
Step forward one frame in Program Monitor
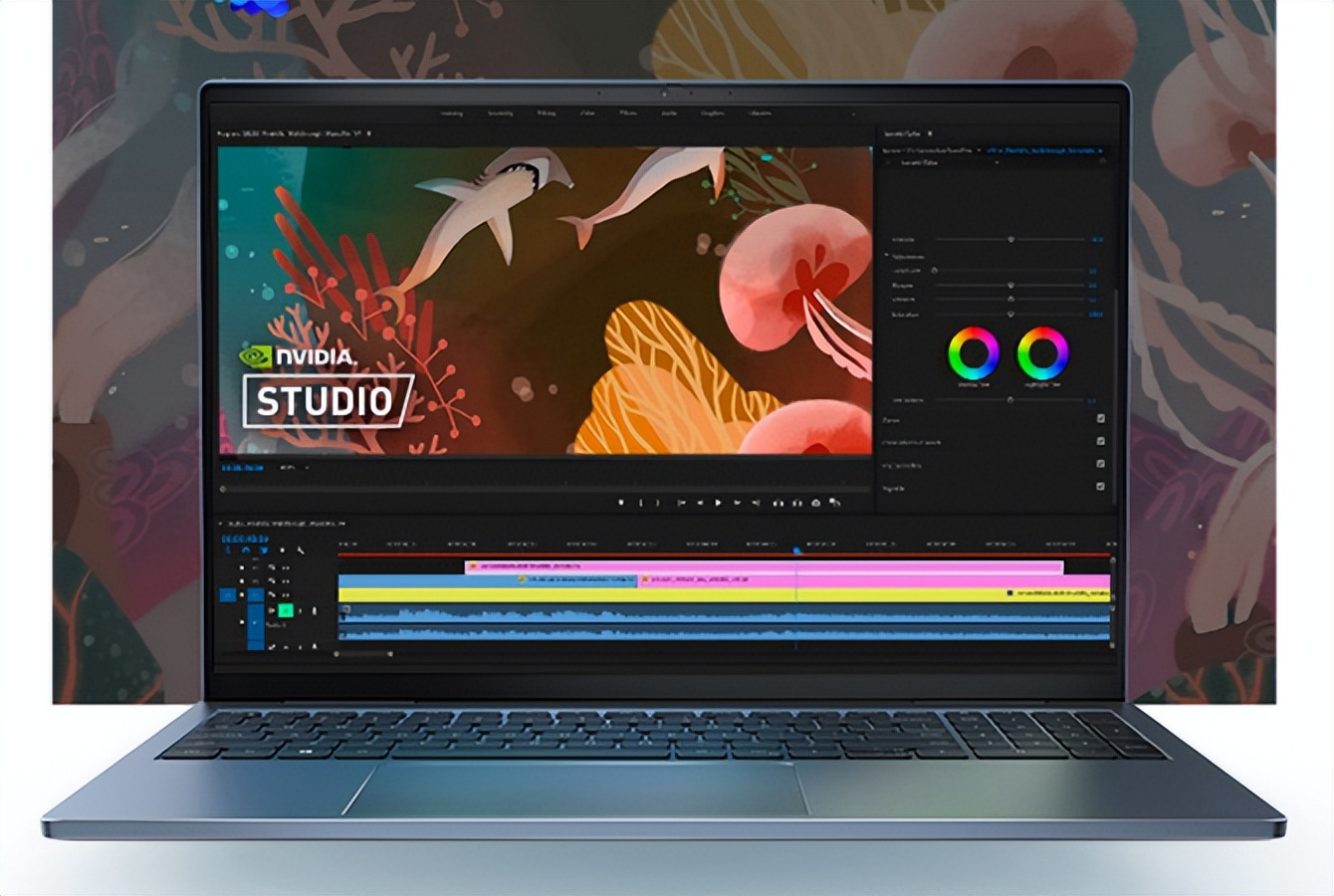[x=738, y=503]
